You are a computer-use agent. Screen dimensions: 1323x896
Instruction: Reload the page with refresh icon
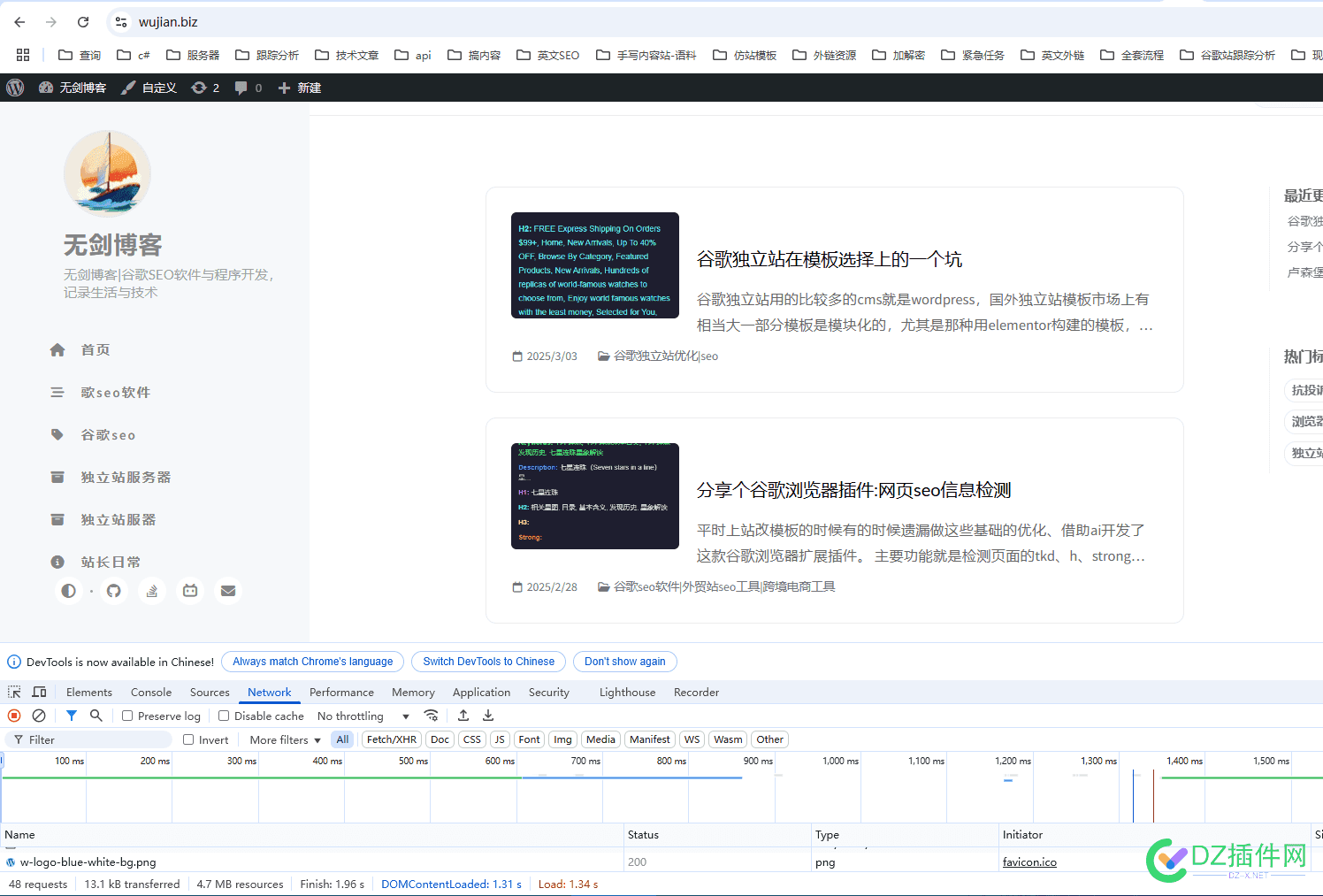click(x=83, y=22)
